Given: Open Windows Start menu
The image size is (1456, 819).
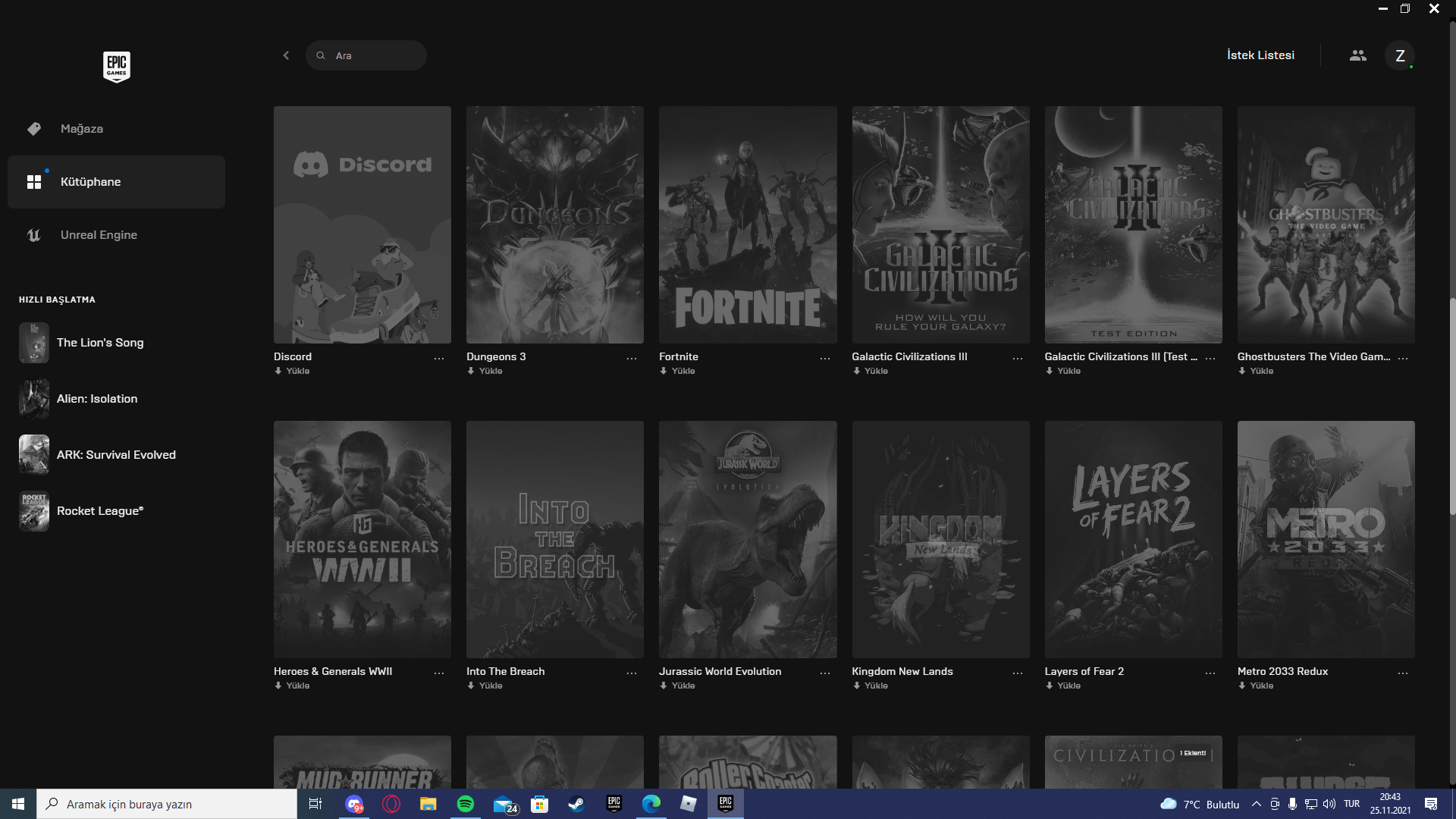Looking at the screenshot, I should (x=18, y=804).
